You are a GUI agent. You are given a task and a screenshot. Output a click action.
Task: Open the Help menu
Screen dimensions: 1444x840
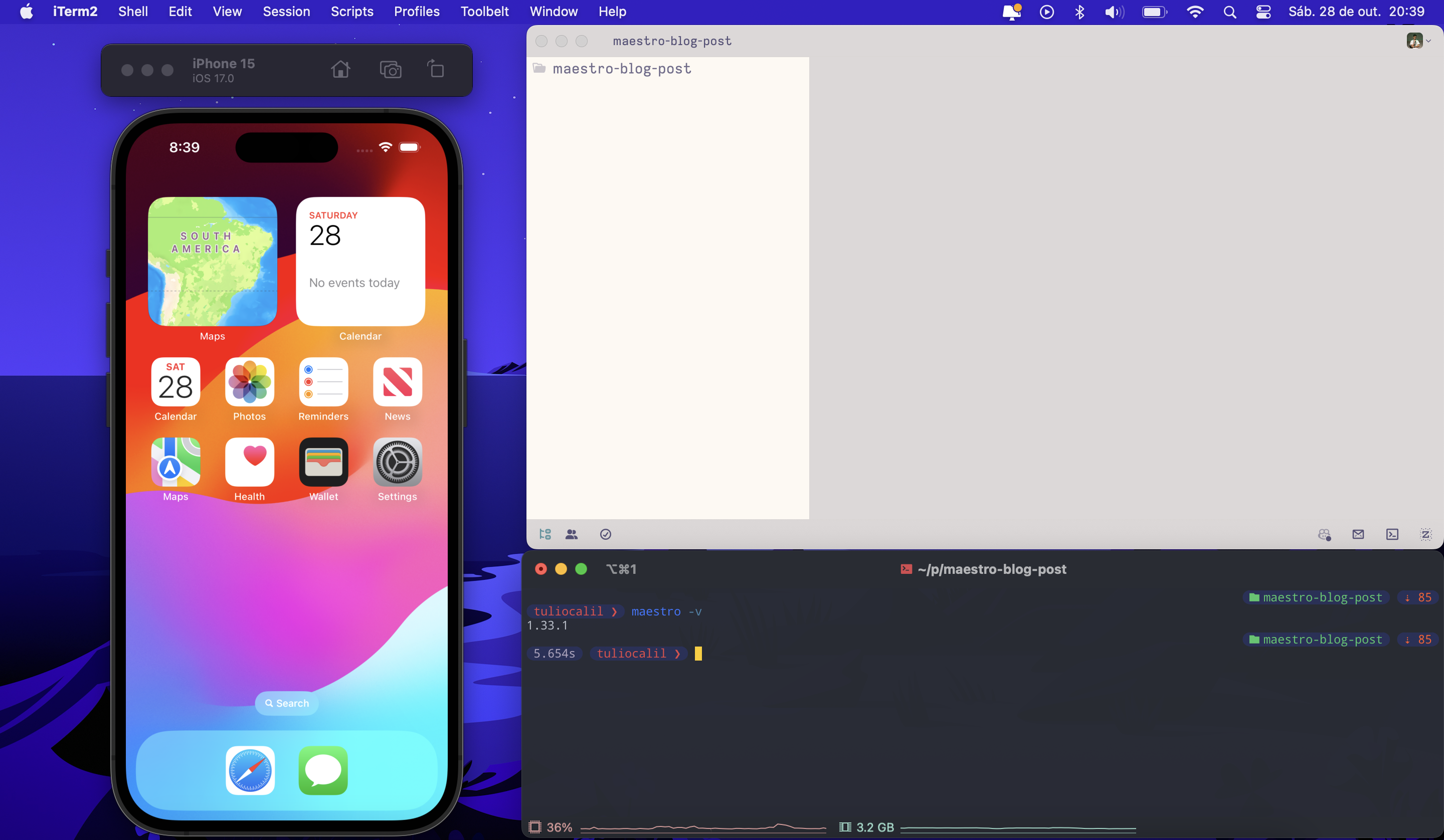[x=612, y=12]
